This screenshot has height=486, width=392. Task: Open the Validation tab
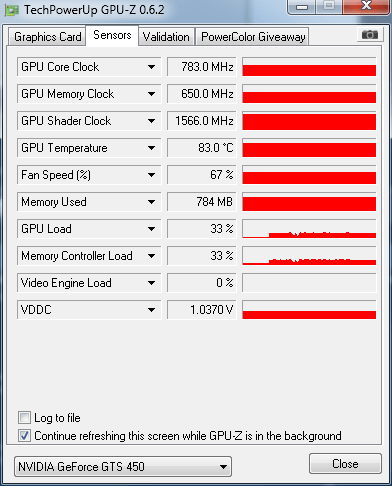(166, 37)
